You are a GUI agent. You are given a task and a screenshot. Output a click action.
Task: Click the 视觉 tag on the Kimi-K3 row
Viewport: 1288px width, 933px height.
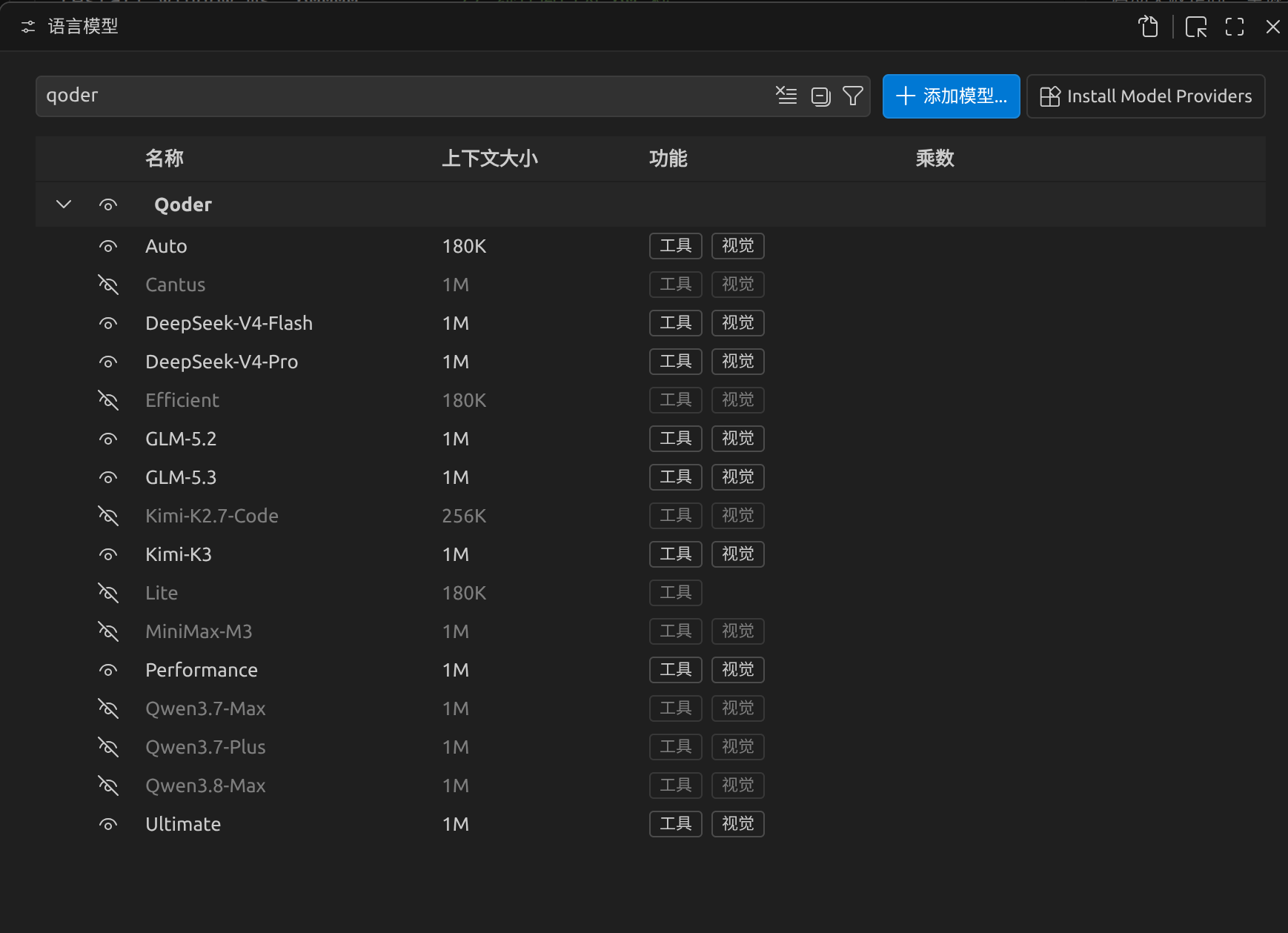coord(738,554)
